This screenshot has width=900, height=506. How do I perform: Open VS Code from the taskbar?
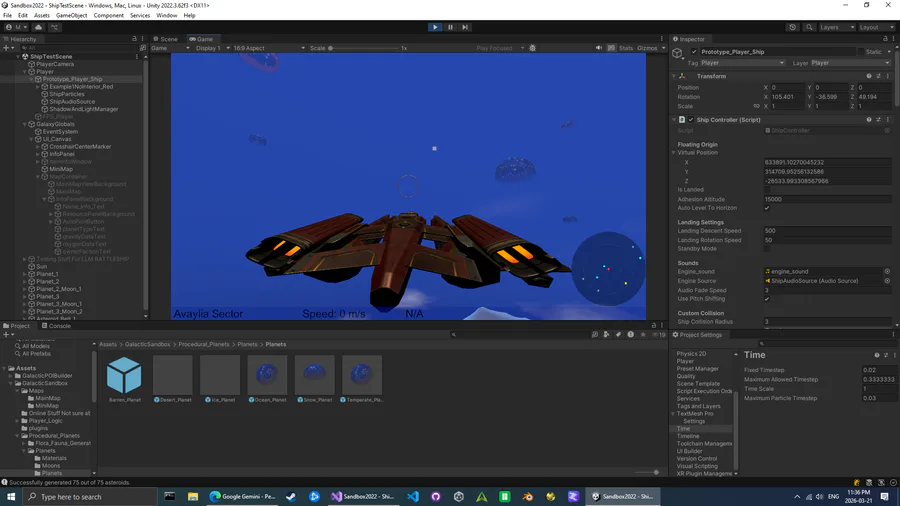pyautogui.click(x=413, y=496)
